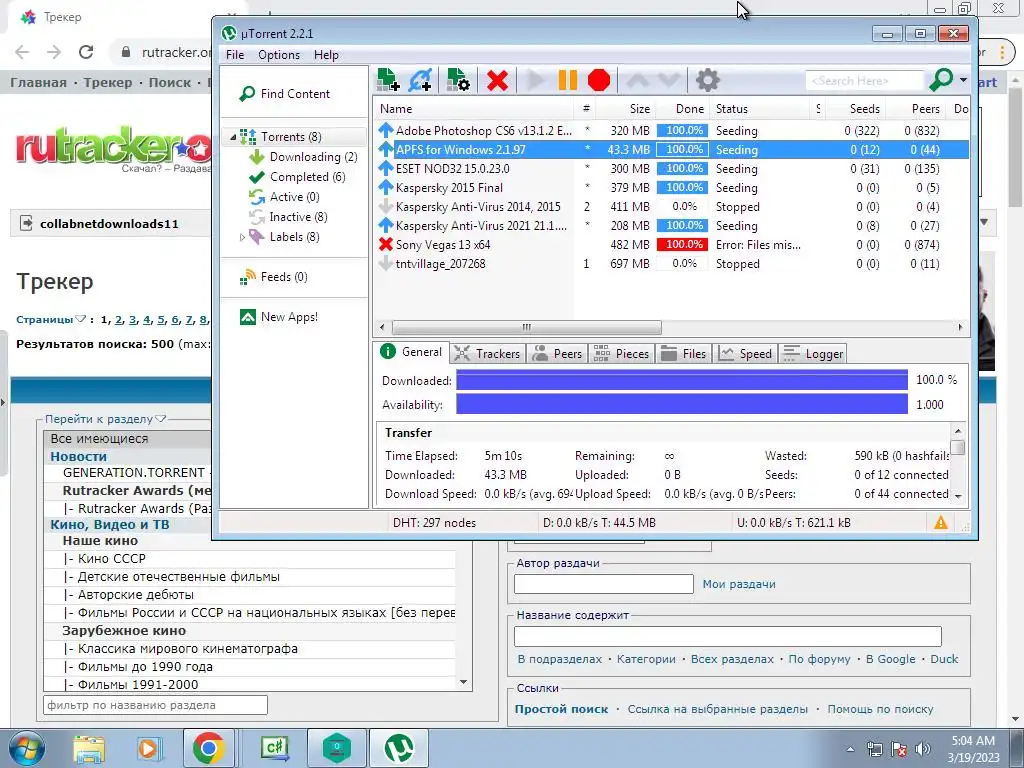Viewport: 1024px width, 768px height.
Task: Click the Автор раздачи input field
Action: coord(603,584)
